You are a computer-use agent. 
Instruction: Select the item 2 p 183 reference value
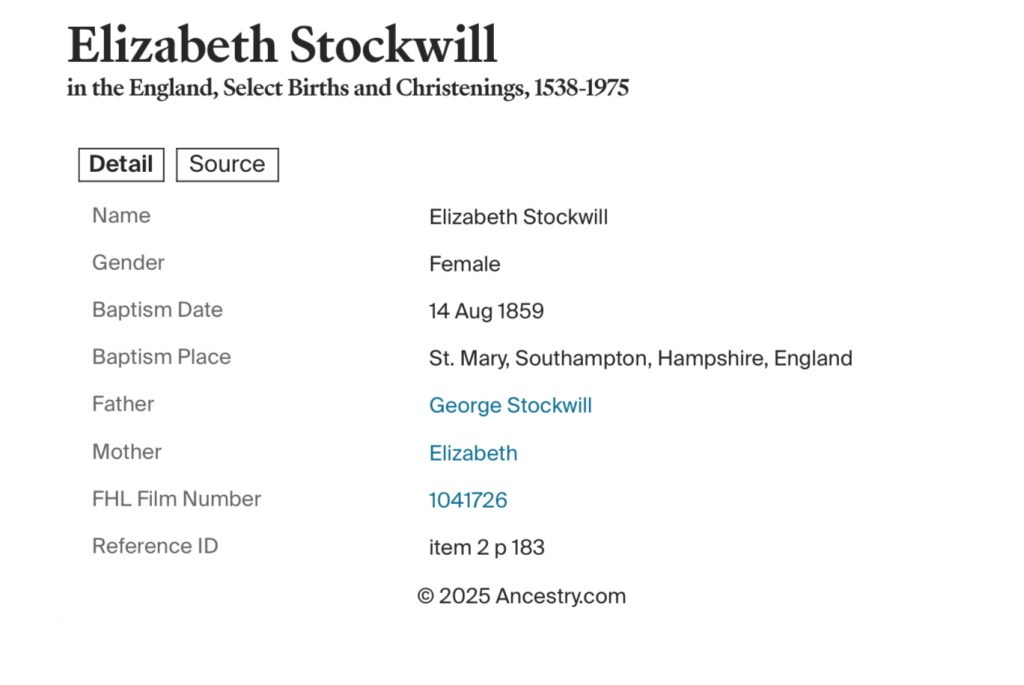pyautogui.click(x=486, y=547)
